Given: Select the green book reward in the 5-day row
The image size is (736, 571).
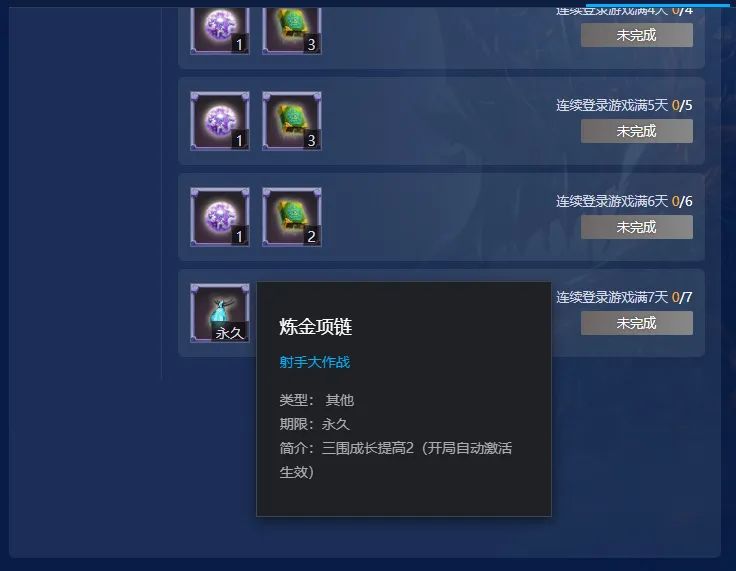Looking at the screenshot, I should tap(291, 121).
